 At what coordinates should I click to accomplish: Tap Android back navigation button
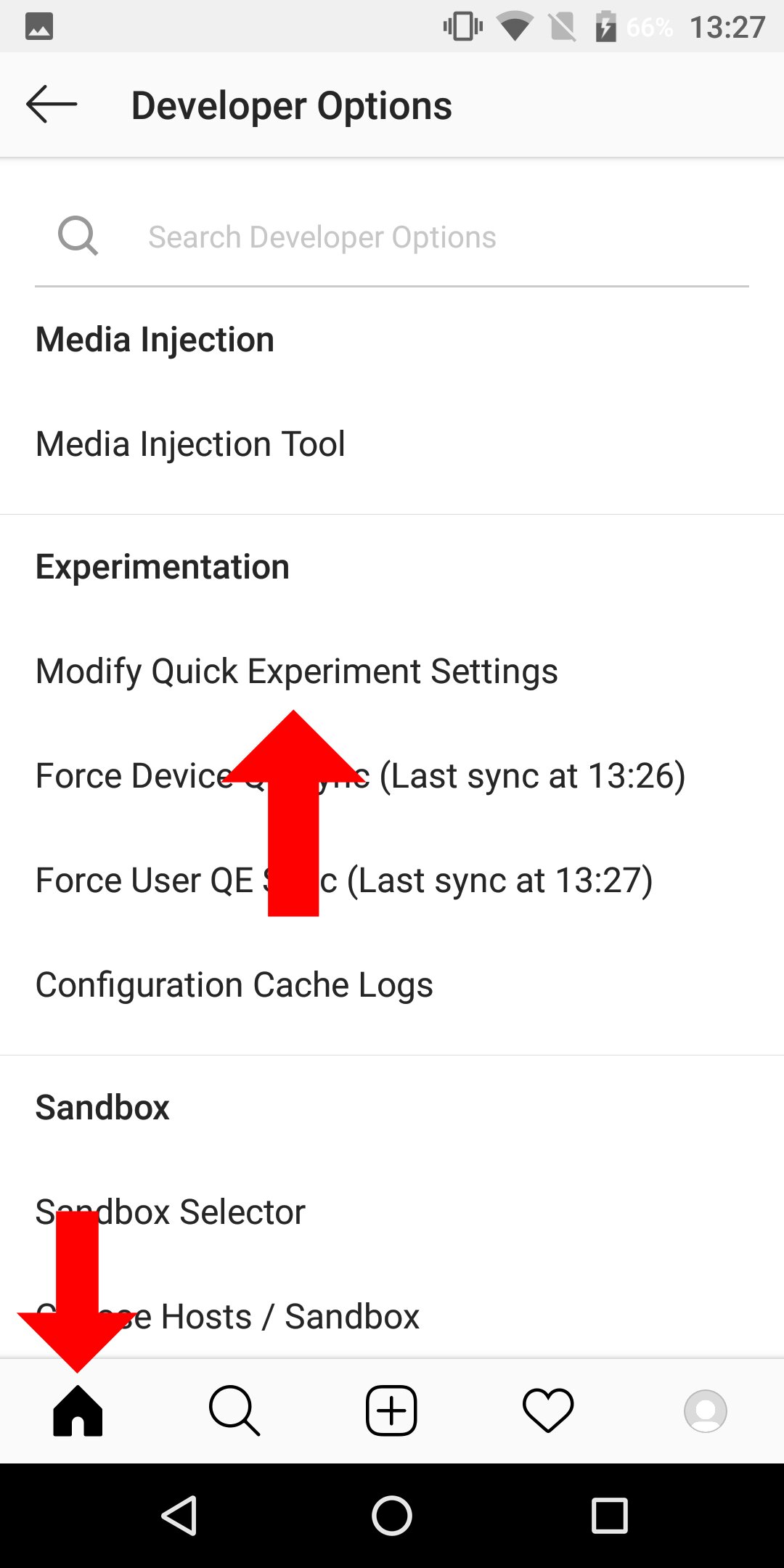tap(179, 1516)
